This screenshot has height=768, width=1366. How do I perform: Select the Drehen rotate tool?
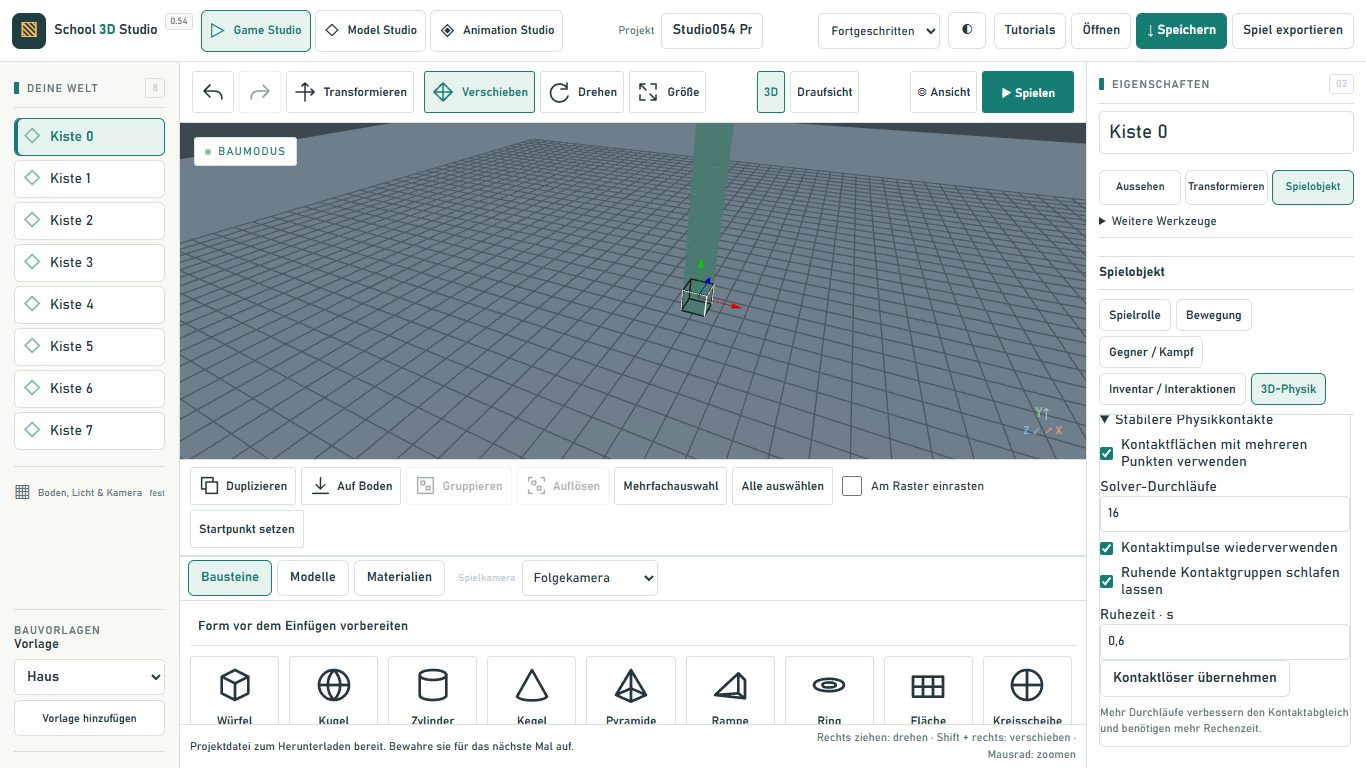(x=582, y=92)
